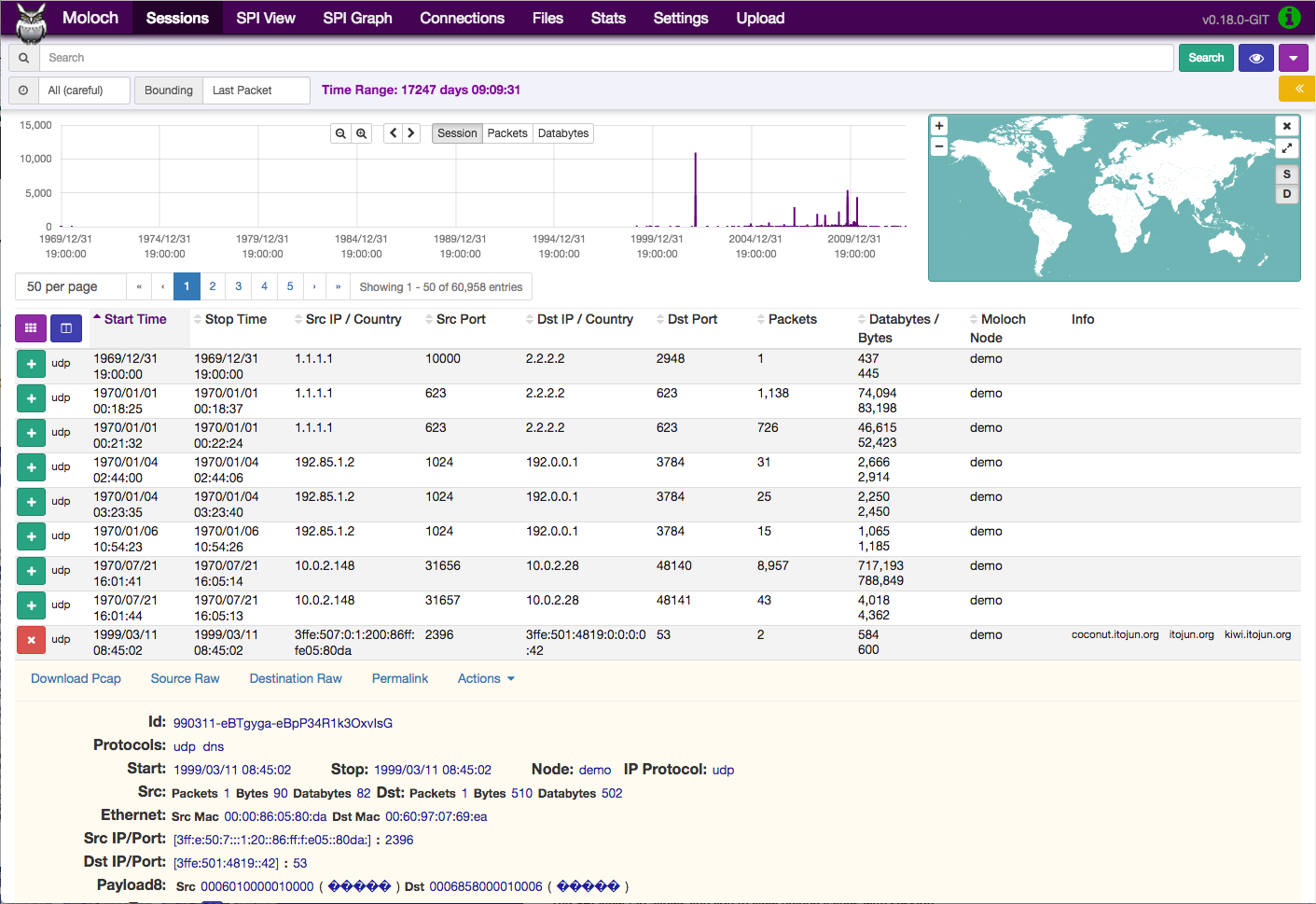Zoom out the world map with the minus icon
This screenshot has height=904, width=1316.
tap(939, 146)
